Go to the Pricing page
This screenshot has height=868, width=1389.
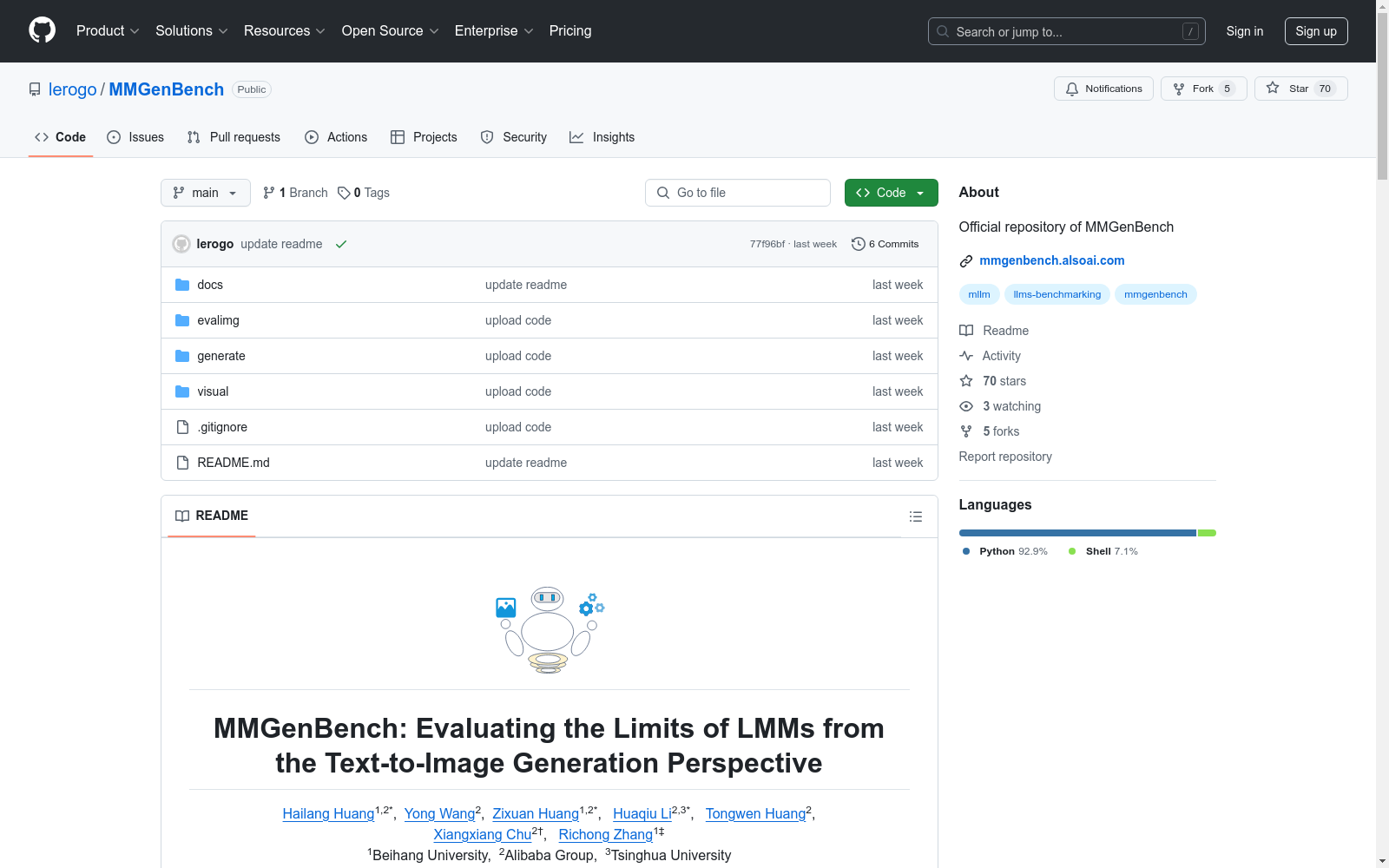pos(570,31)
